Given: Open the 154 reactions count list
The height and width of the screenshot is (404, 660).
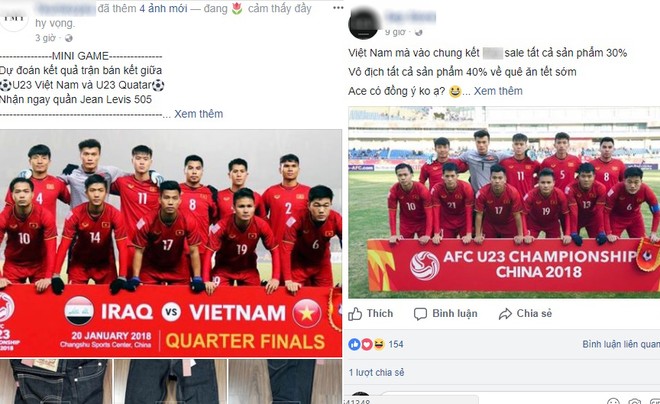Looking at the screenshot, I should pyautogui.click(x=396, y=344).
